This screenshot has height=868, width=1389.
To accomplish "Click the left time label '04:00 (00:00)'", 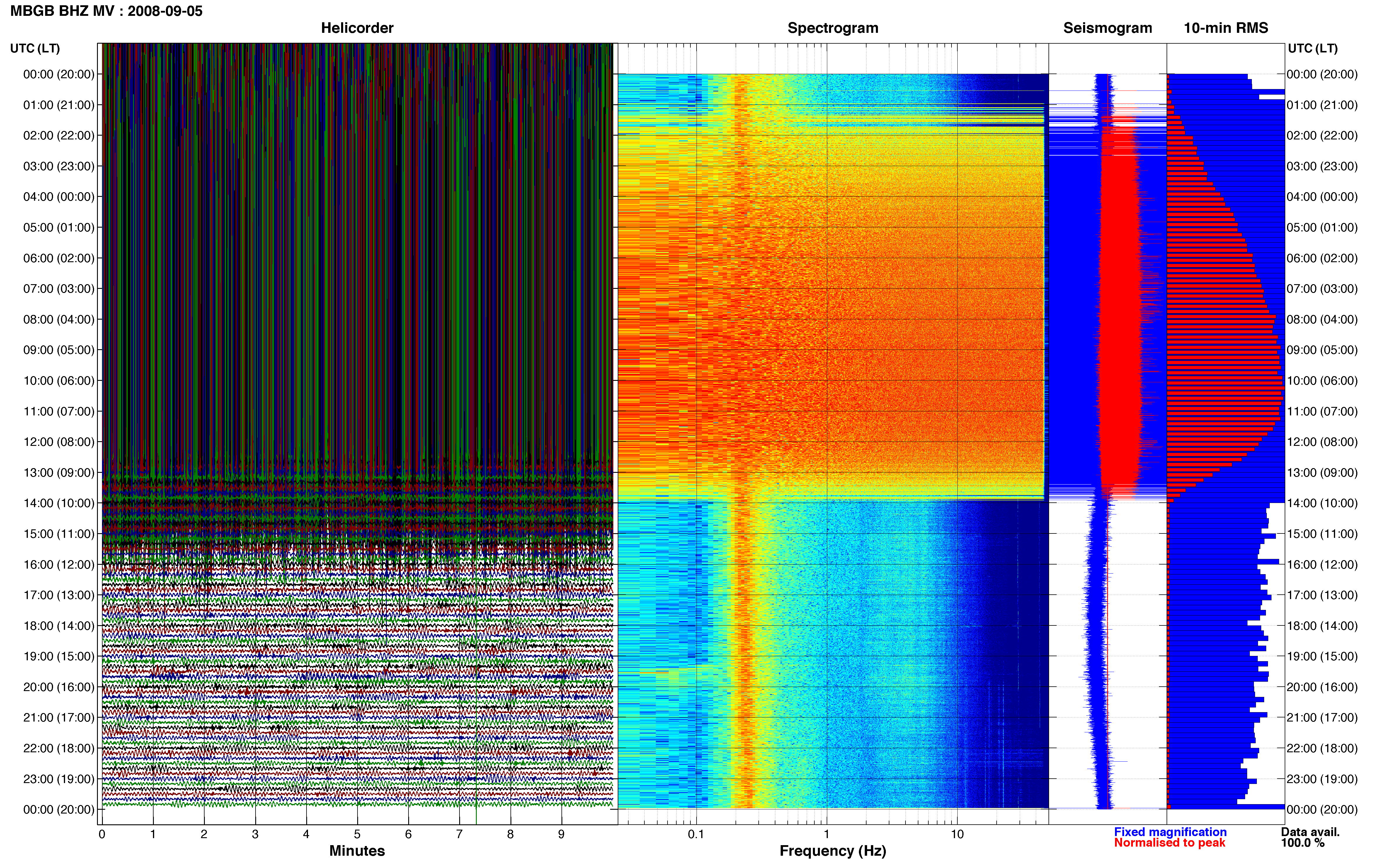I will [x=59, y=197].
